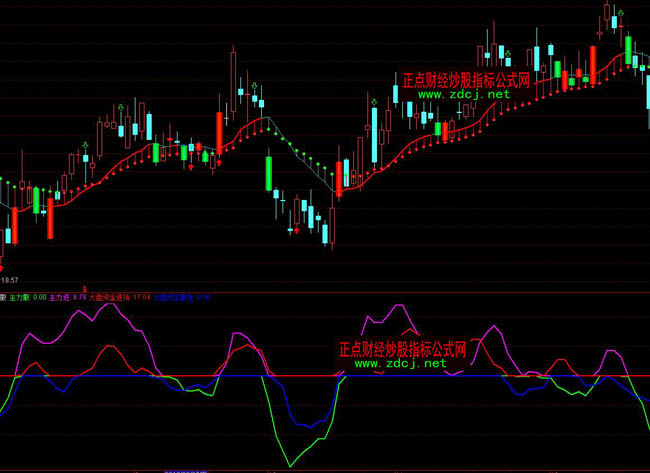Viewport: 650px width, 473px height.
Task: Click the lowest point of the green indicator line
Action: click(289, 464)
